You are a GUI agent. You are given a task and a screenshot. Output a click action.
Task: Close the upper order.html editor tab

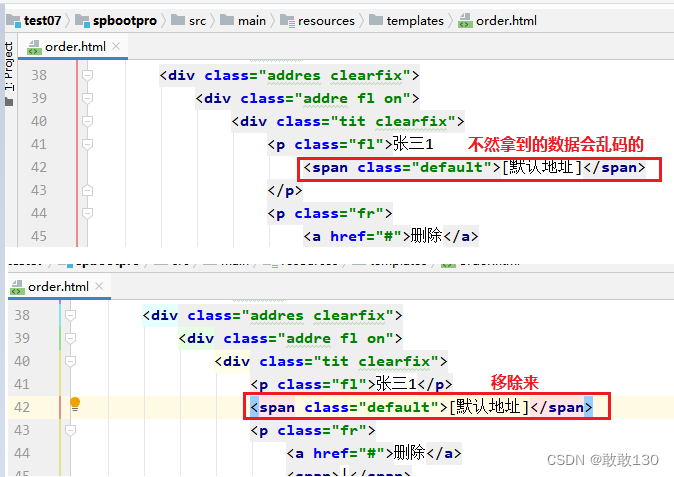coord(116,46)
